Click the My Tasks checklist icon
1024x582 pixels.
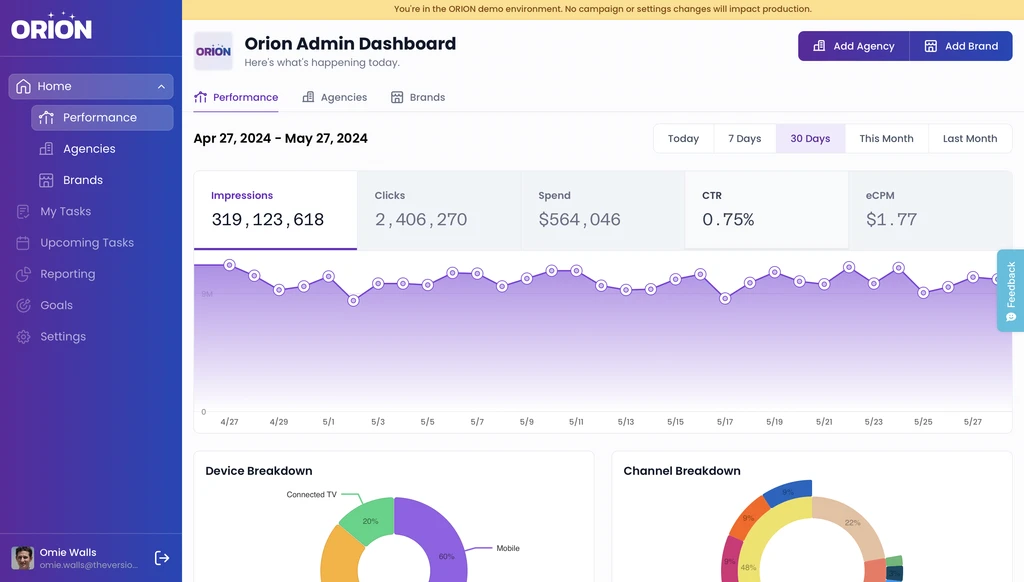pos(24,212)
